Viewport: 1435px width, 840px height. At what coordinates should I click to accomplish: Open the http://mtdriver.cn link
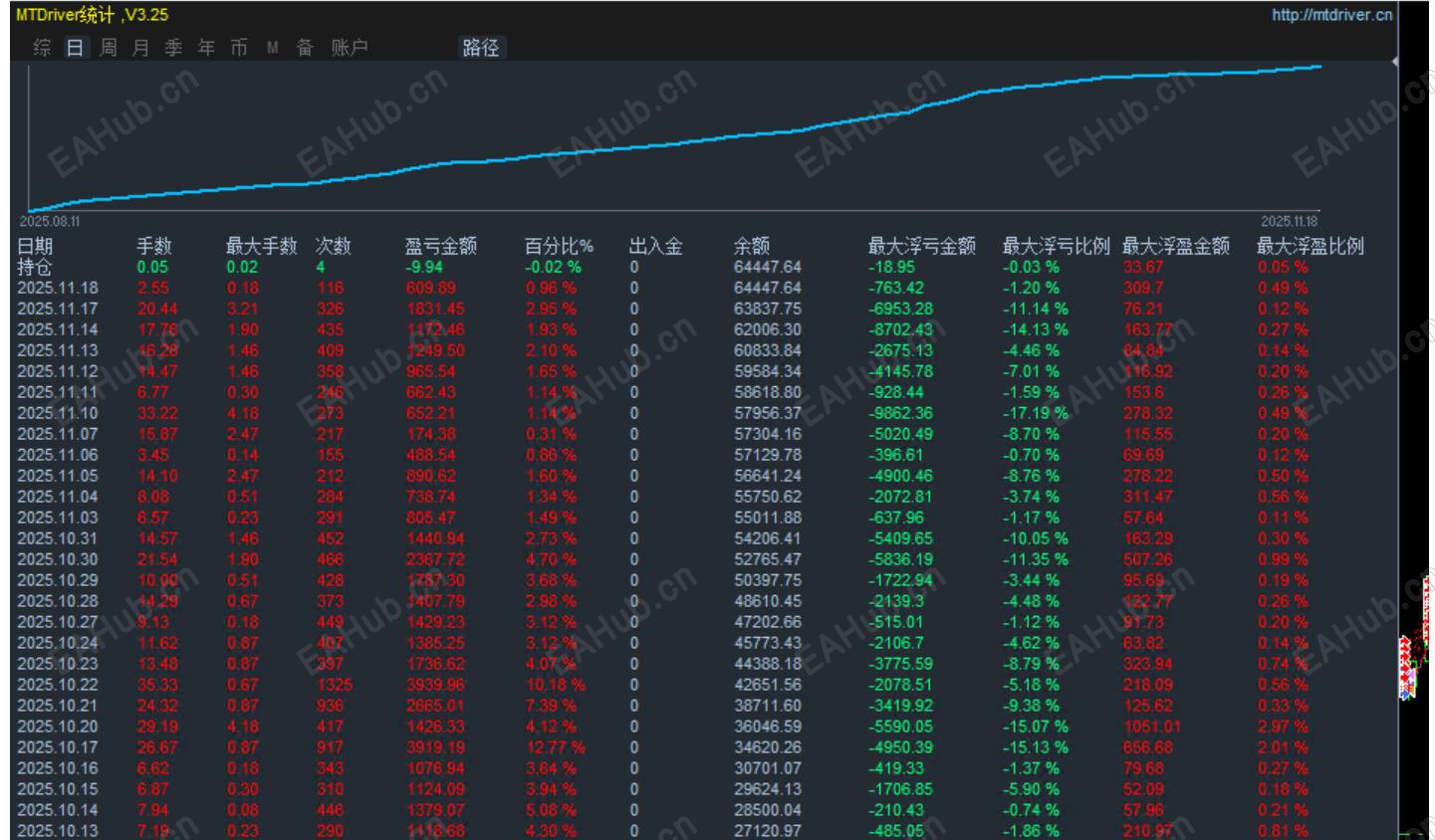tap(1331, 15)
